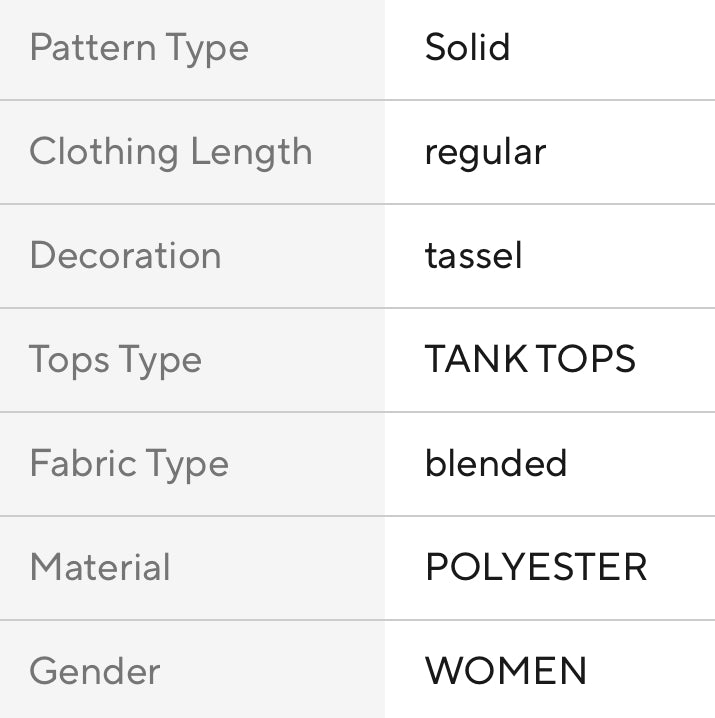Select the regular length value
This screenshot has height=718, width=715.
[x=485, y=152]
